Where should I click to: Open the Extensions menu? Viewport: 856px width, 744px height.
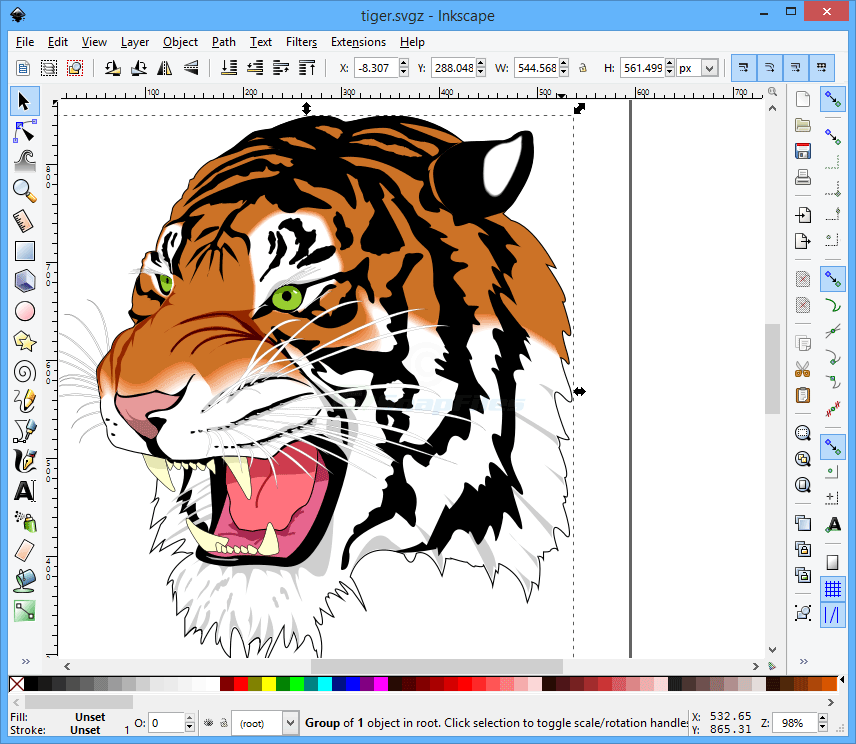358,42
